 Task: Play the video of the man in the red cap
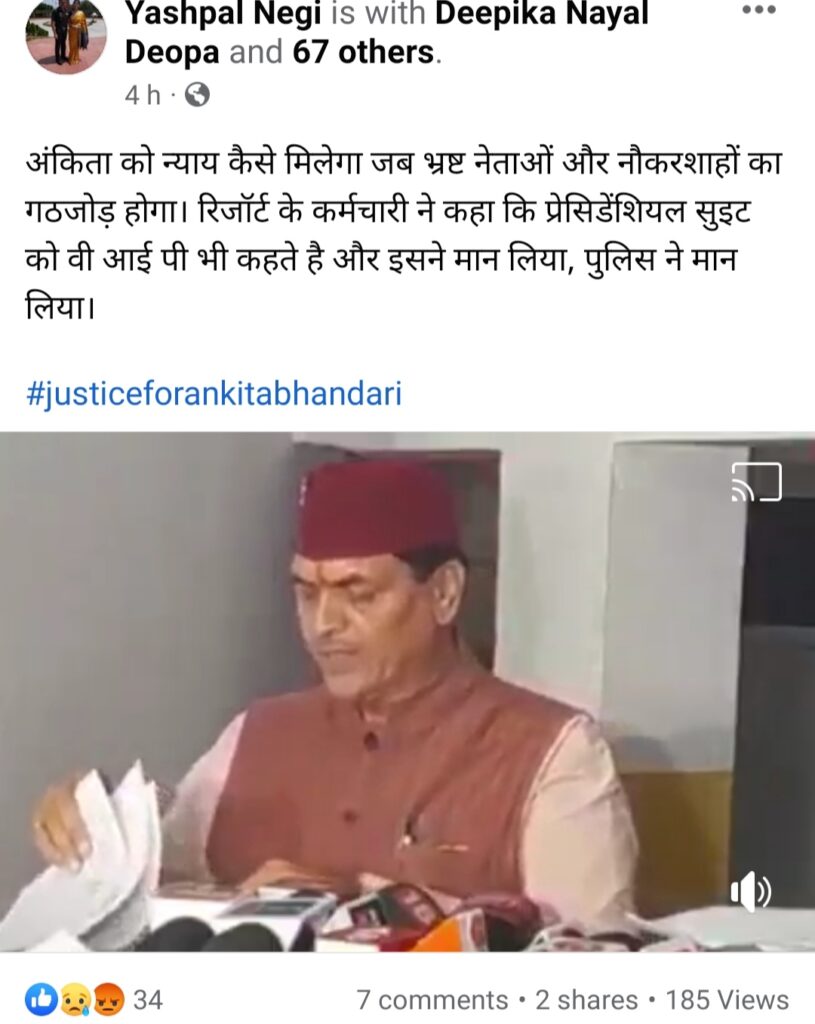click(407, 692)
